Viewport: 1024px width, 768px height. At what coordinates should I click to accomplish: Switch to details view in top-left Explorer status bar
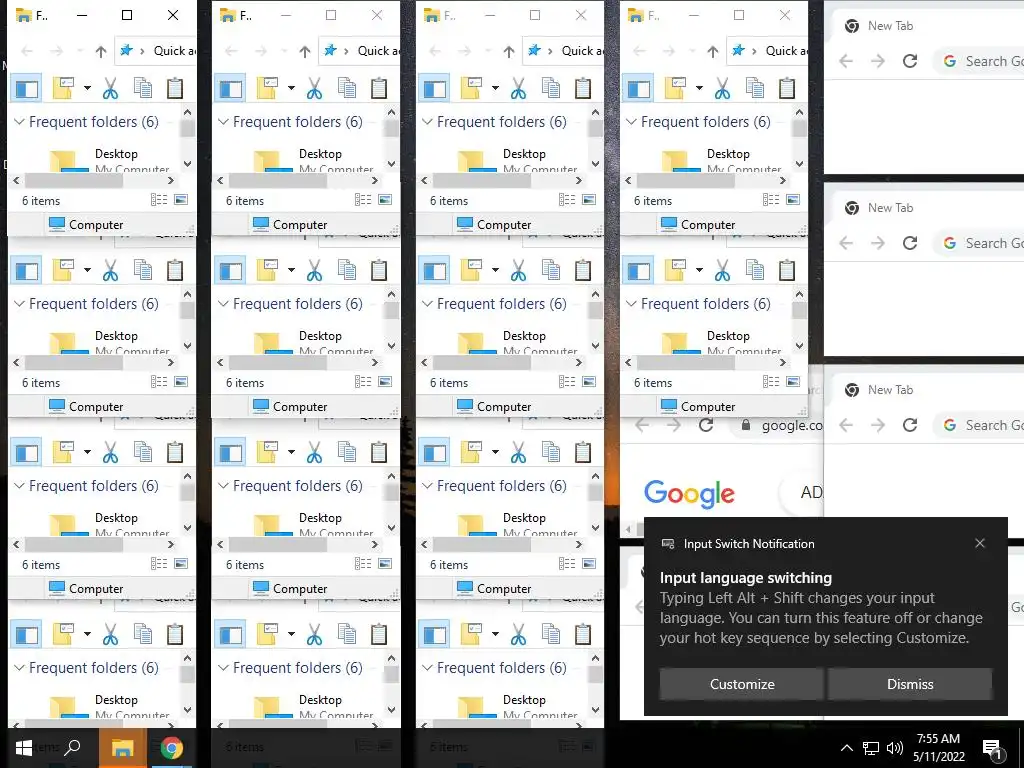point(159,200)
